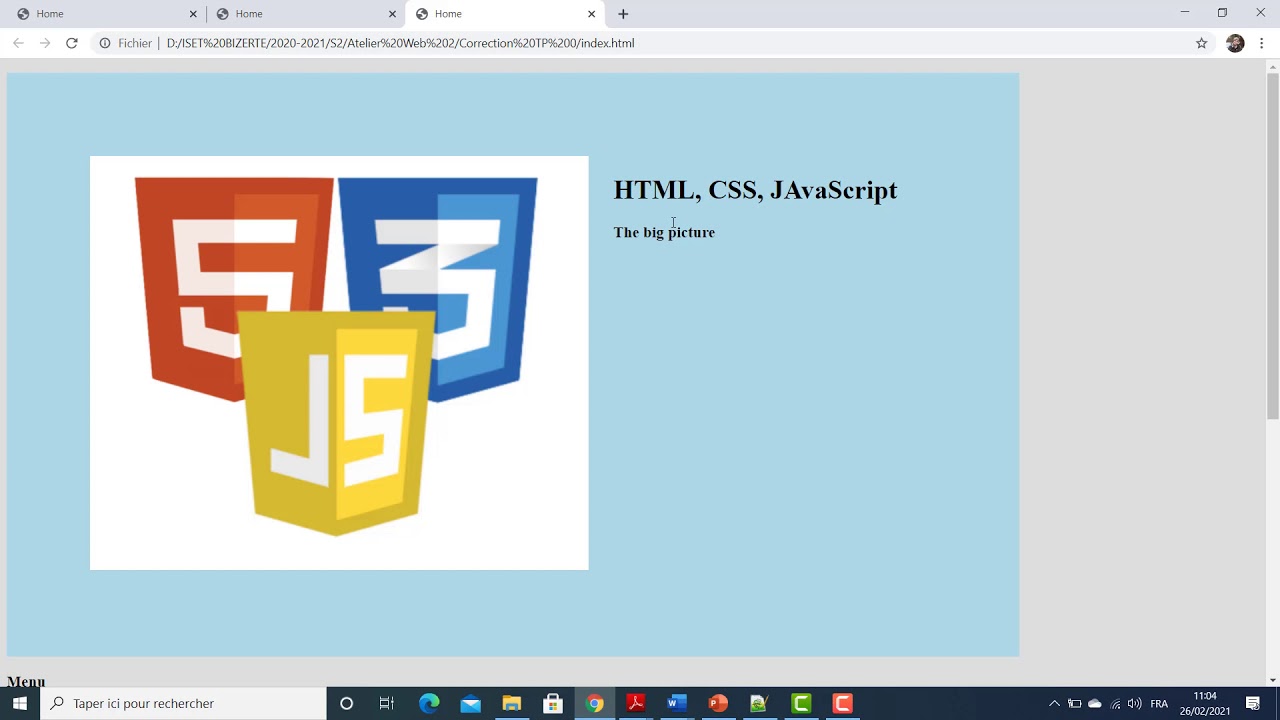Image resolution: width=1280 pixels, height=720 pixels.
Task: Click the browser back arrow
Action: (x=18, y=43)
